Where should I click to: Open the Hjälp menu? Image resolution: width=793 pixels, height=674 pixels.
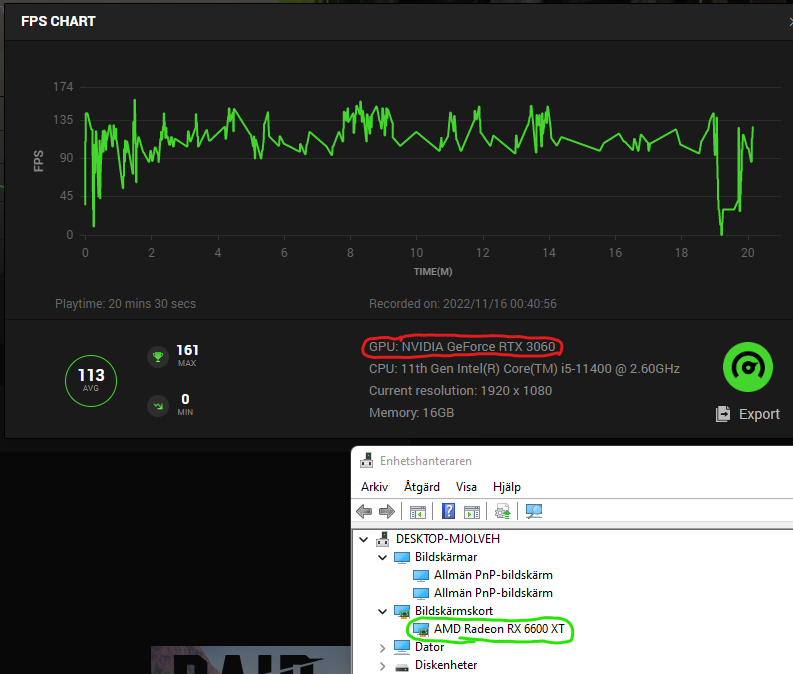(507, 487)
